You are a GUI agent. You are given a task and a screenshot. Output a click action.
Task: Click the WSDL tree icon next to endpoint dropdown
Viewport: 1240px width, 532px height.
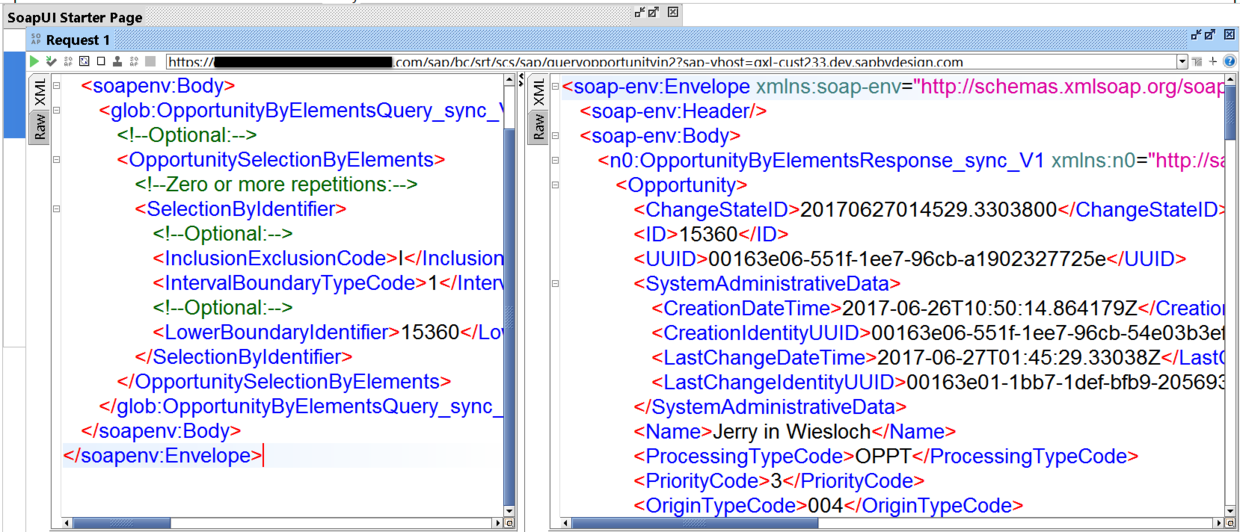point(1198,62)
